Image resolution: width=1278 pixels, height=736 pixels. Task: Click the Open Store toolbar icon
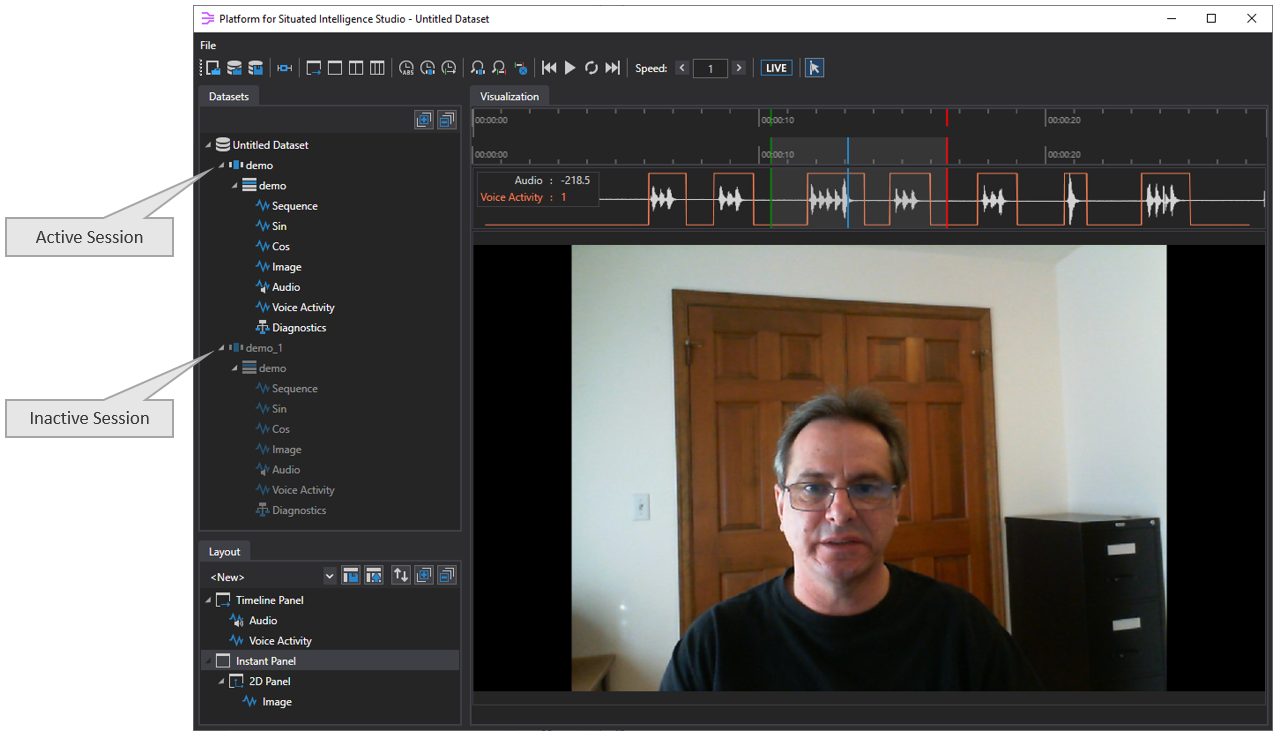(213, 68)
